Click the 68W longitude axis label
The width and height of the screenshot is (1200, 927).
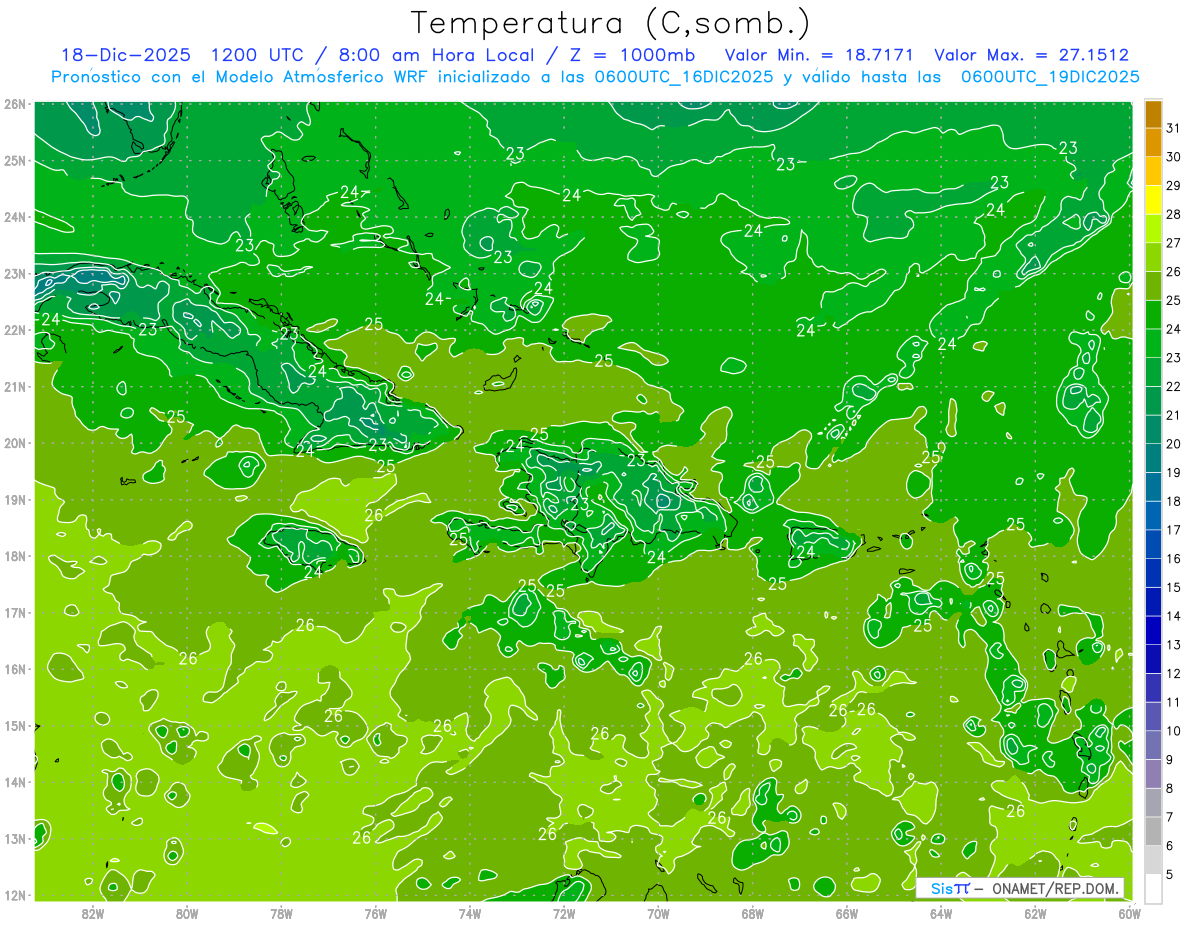(x=752, y=913)
